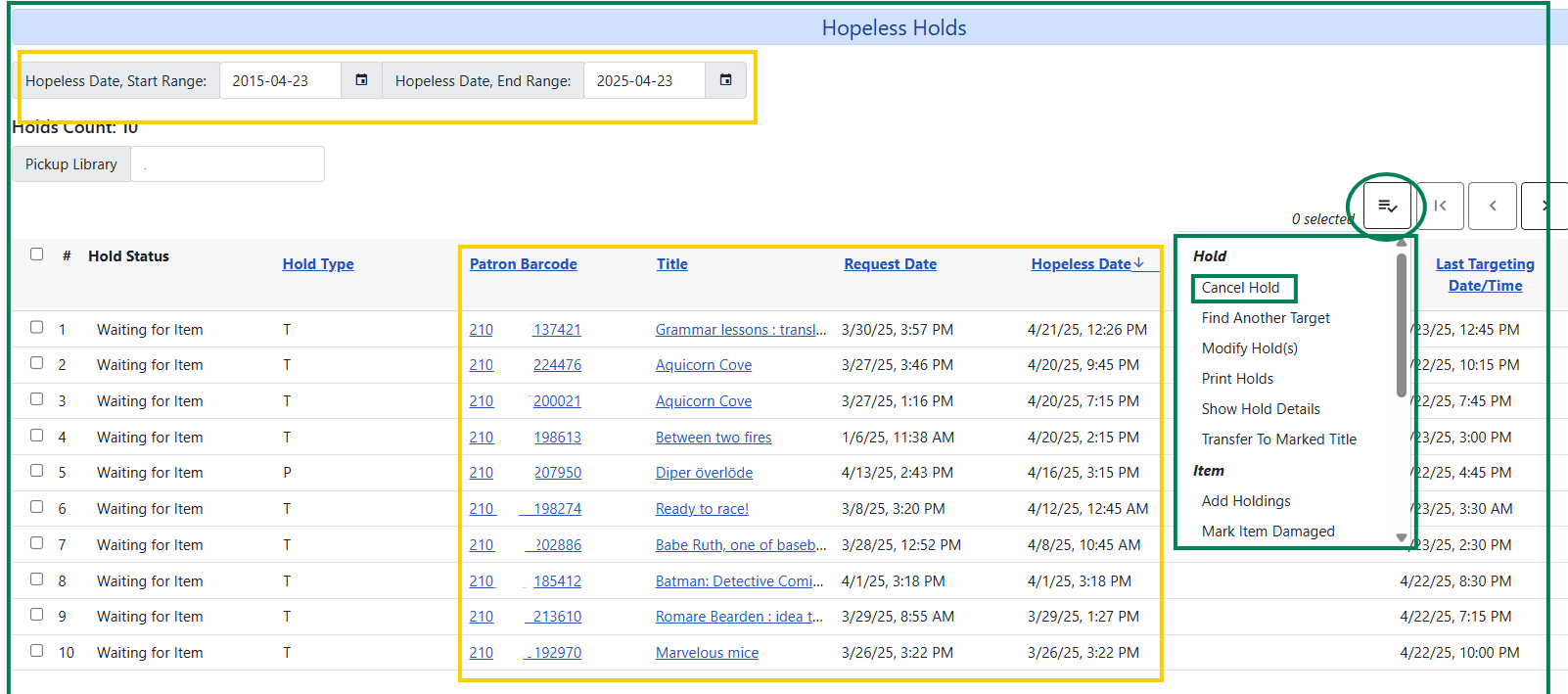Open the Pickup Library selector field

(x=227, y=164)
